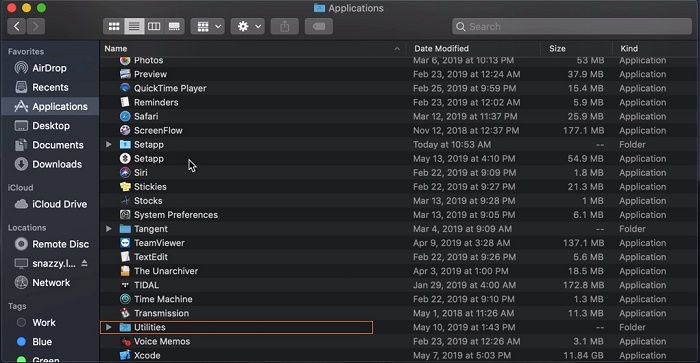Image resolution: width=700 pixels, height=363 pixels.
Task: Open Recents in the sidebar
Action: [50, 87]
